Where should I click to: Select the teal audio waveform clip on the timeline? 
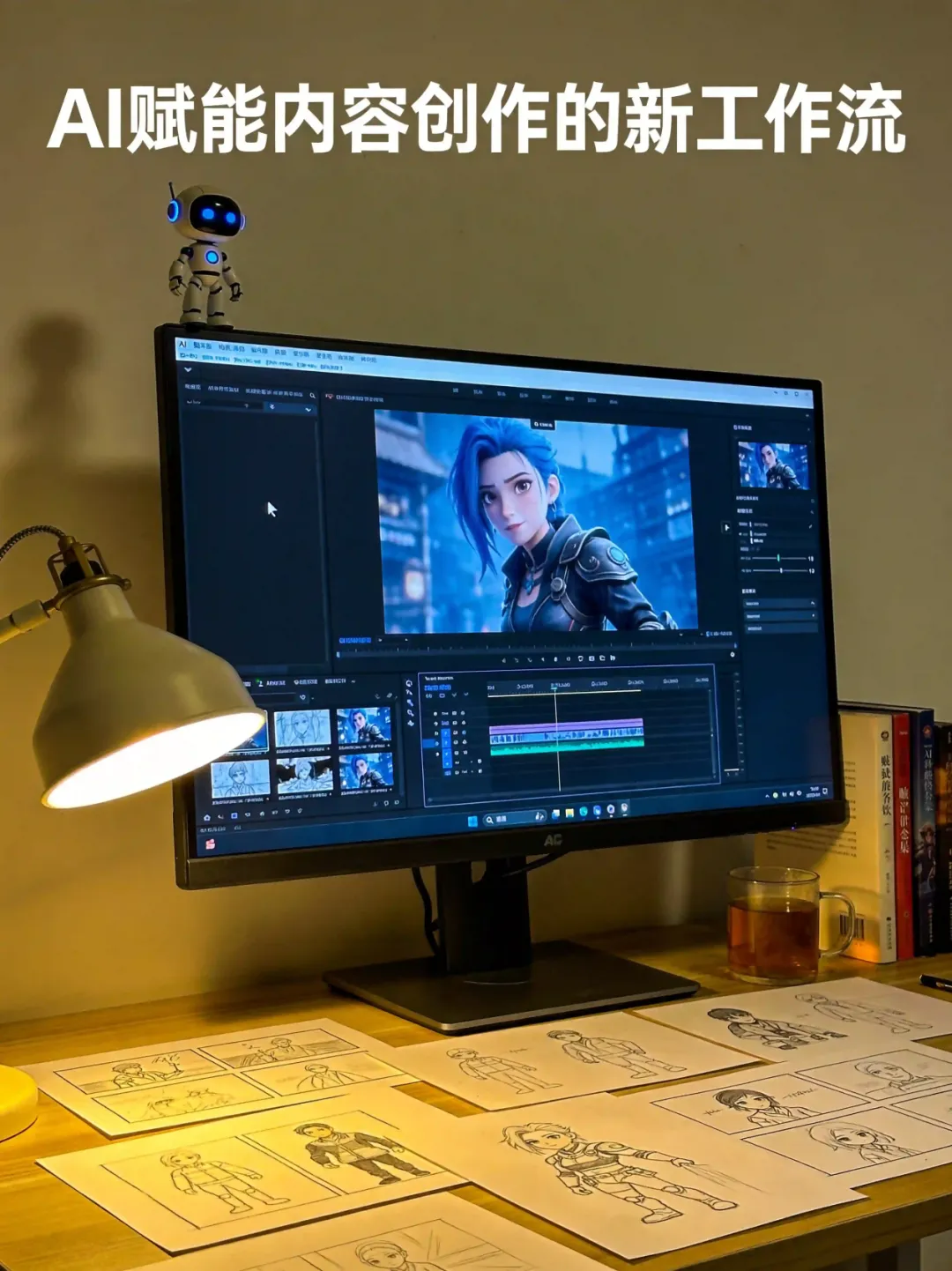pyautogui.click(x=566, y=745)
